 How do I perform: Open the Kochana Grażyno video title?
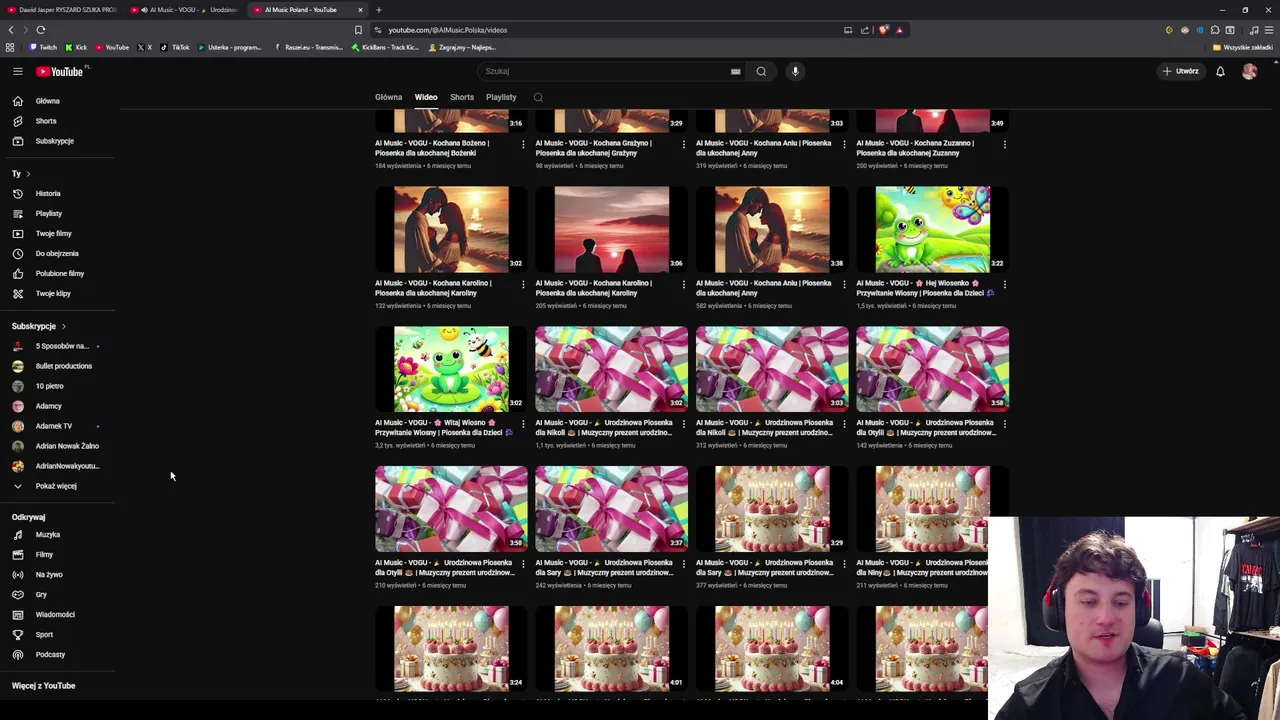(593, 148)
